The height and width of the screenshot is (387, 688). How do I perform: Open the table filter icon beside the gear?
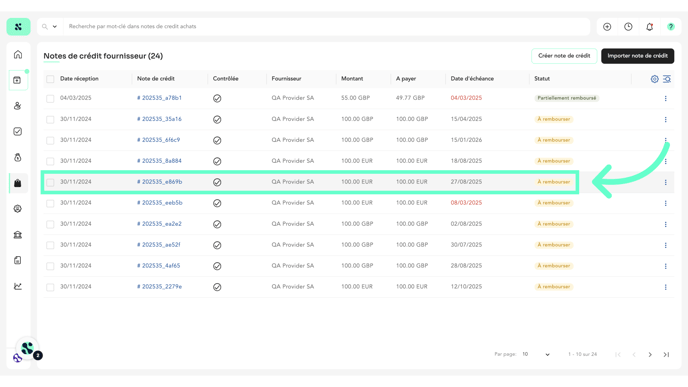tap(666, 79)
